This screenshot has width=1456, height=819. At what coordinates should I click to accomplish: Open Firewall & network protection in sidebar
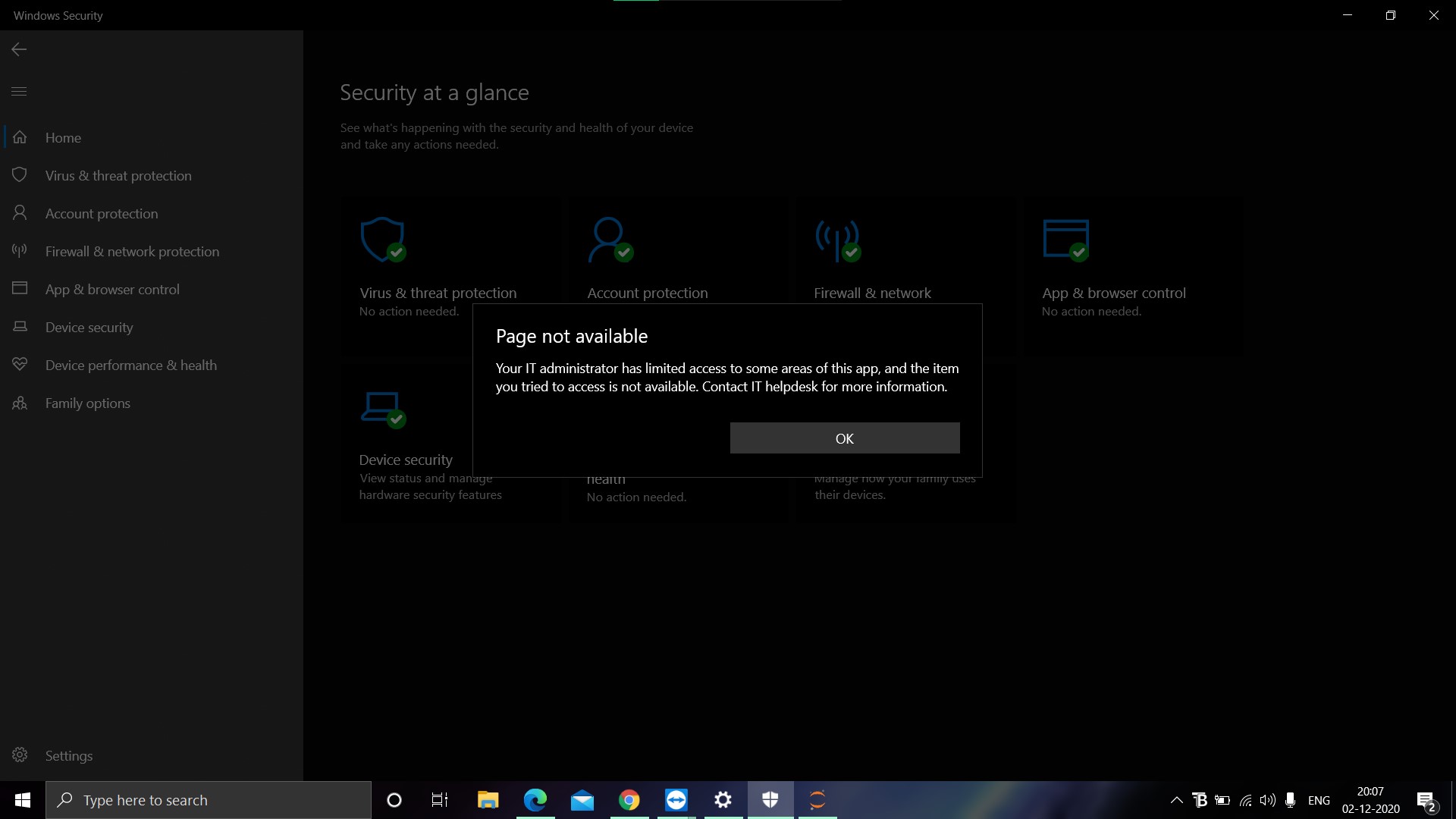click(152, 251)
